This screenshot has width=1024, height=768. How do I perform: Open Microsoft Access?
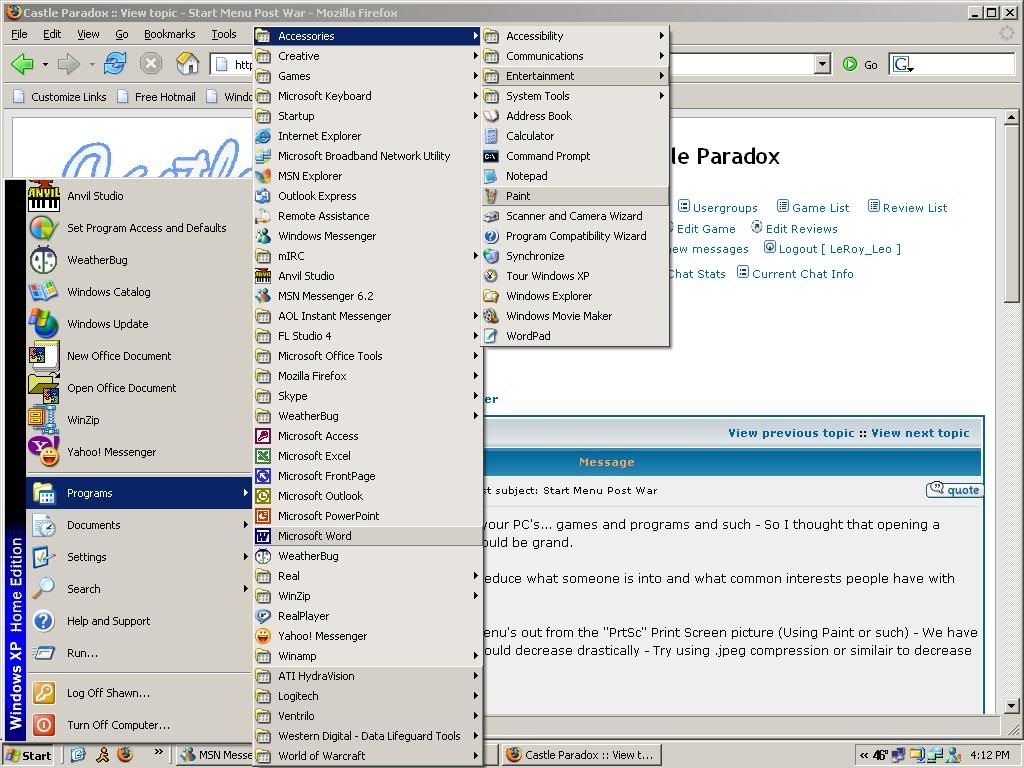coord(368,436)
